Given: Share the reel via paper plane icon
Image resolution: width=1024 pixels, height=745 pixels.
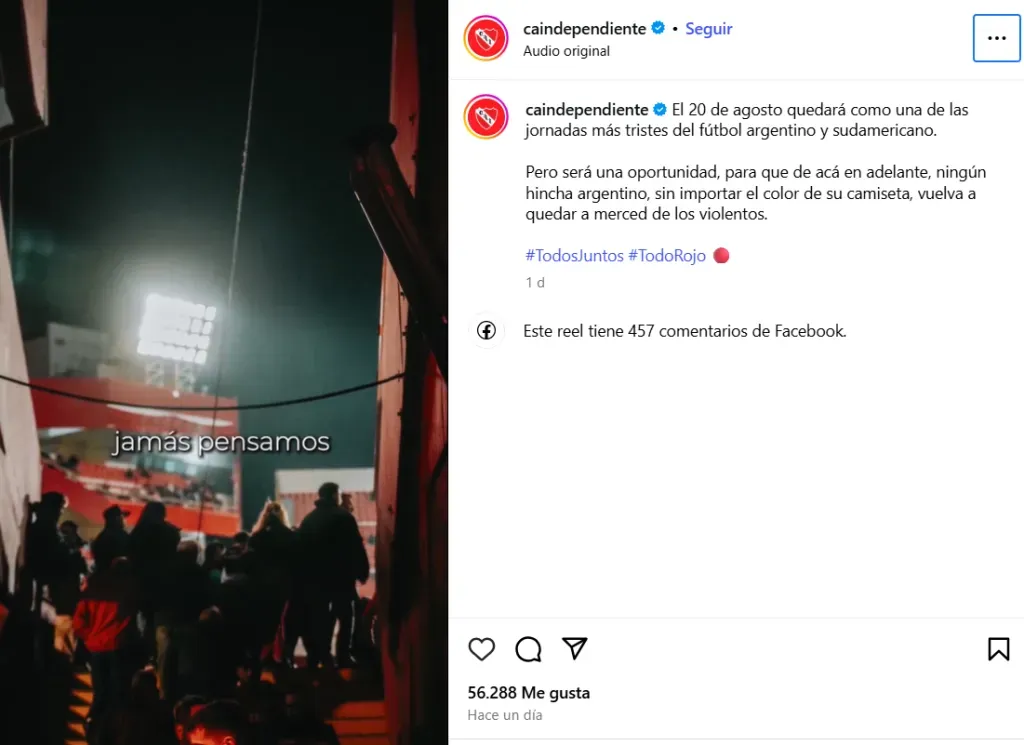Looking at the screenshot, I should pyautogui.click(x=575, y=648).
